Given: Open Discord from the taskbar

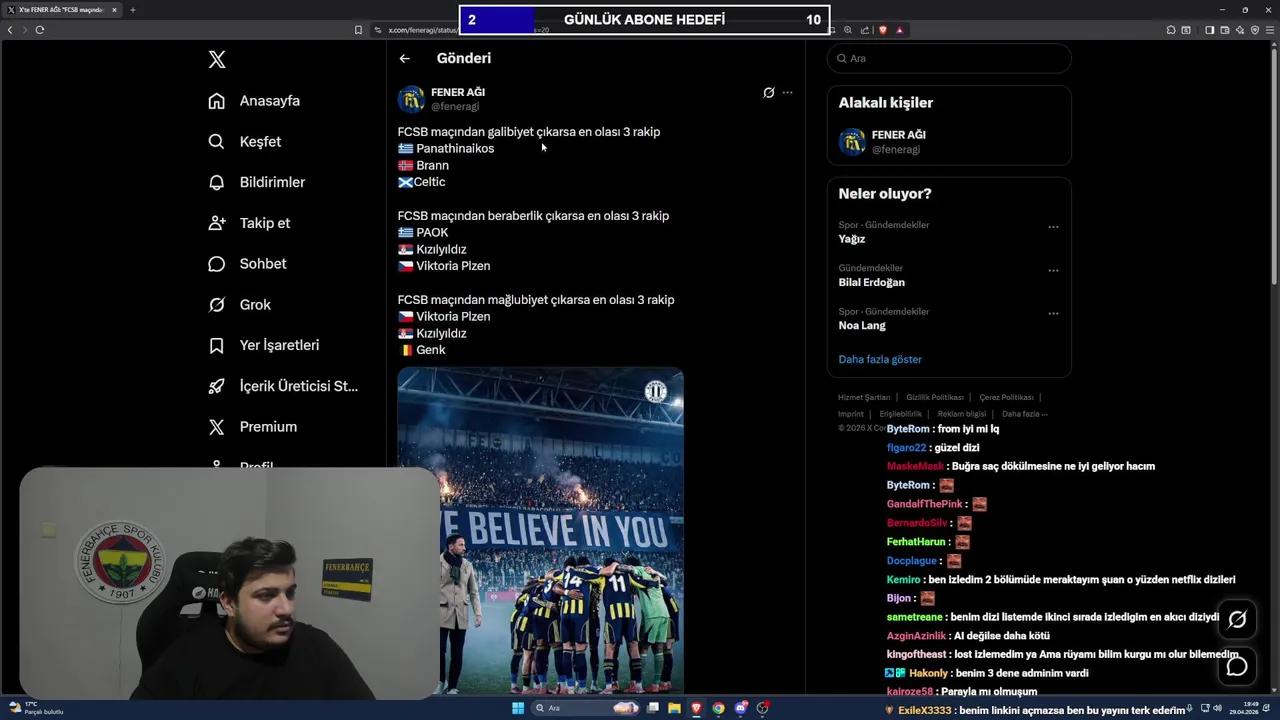Looking at the screenshot, I should [x=741, y=708].
